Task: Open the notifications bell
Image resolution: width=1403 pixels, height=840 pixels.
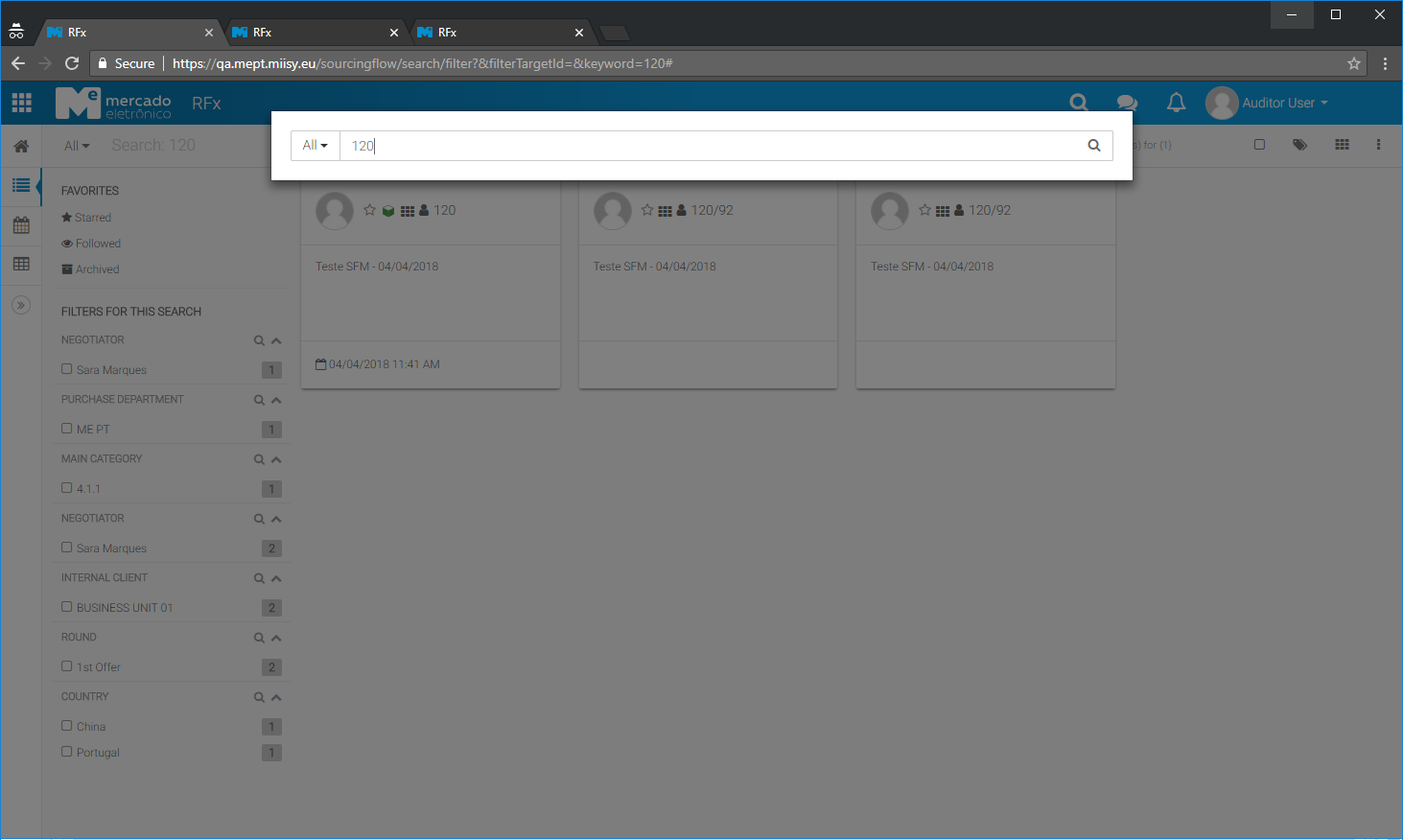Action: (x=1176, y=103)
